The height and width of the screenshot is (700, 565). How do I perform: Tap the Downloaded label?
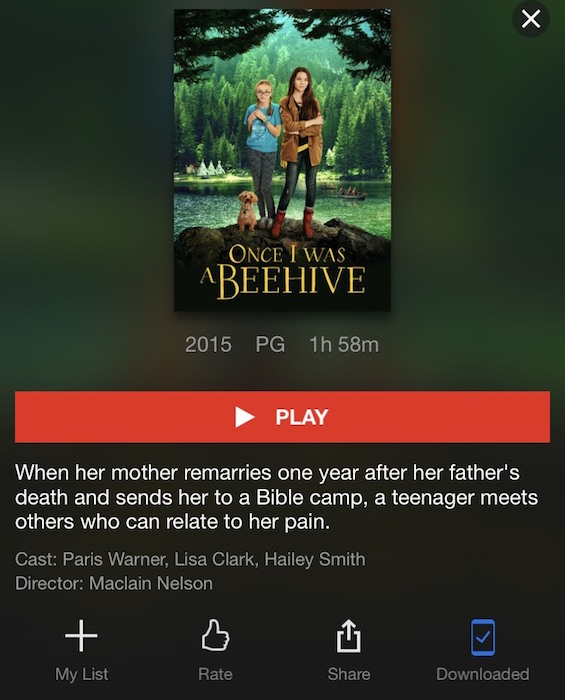point(483,674)
